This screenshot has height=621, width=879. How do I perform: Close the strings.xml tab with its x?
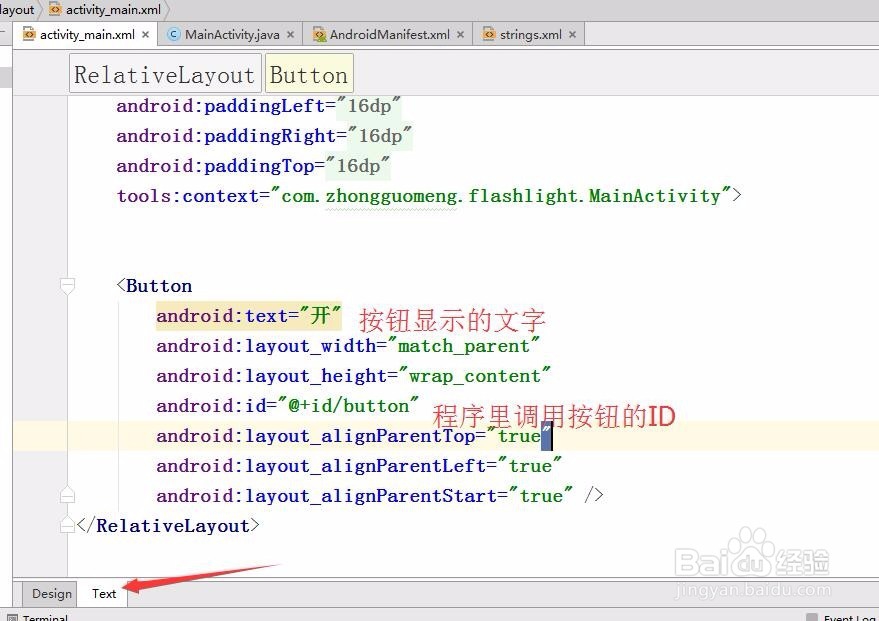(x=572, y=33)
